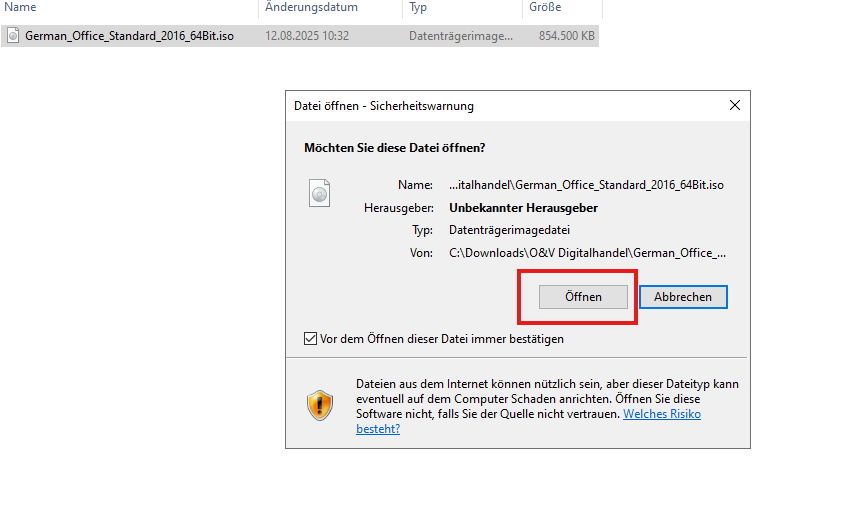
Task: Click the ISO file icon in file list
Action: coord(13,36)
